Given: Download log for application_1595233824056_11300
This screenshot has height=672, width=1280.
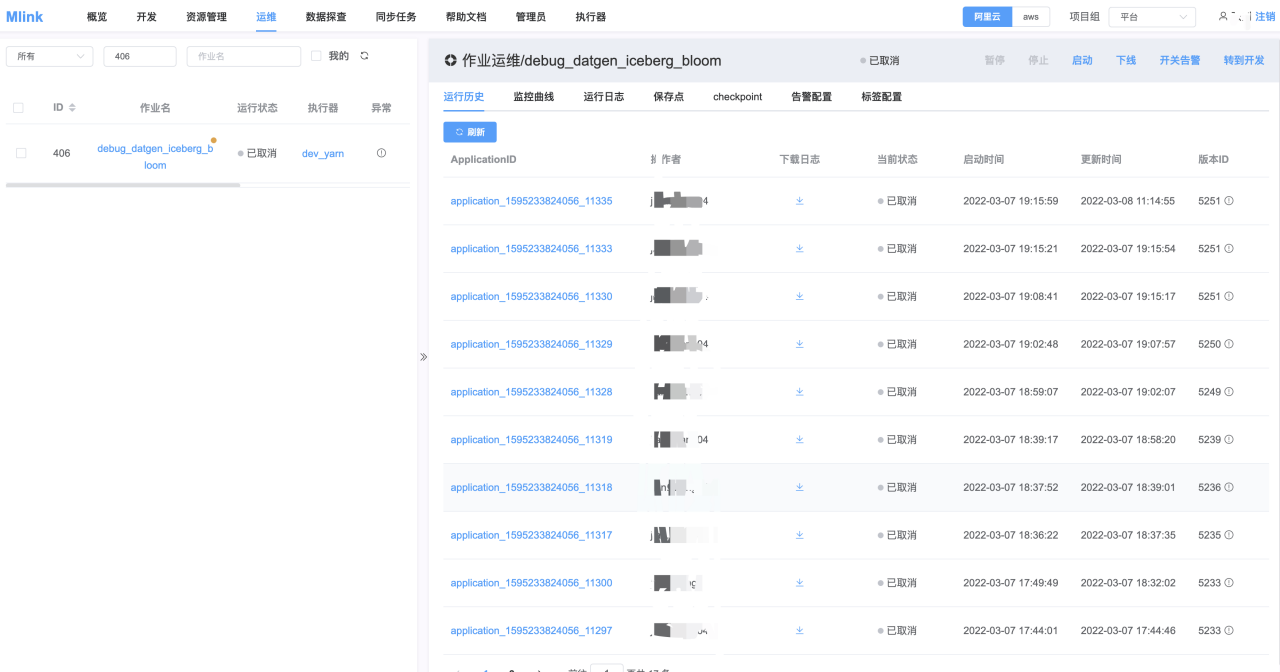Looking at the screenshot, I should 799,583.
